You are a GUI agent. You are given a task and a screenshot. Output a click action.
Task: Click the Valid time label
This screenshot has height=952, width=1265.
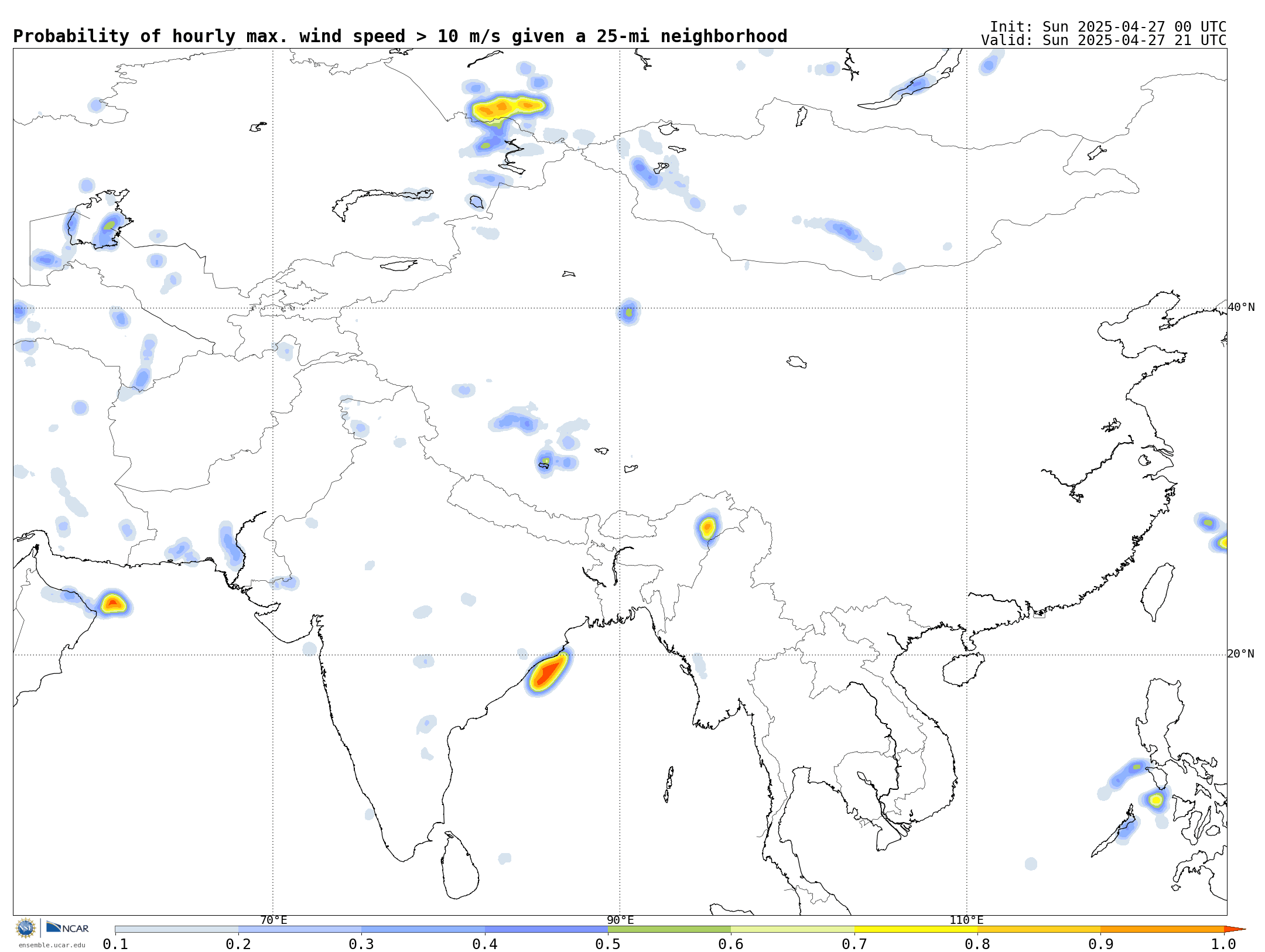(1104, 40)
